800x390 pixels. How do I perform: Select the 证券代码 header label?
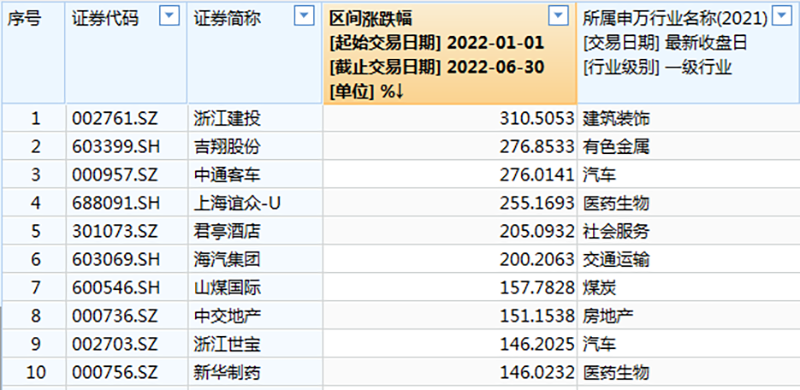(105, 19)
